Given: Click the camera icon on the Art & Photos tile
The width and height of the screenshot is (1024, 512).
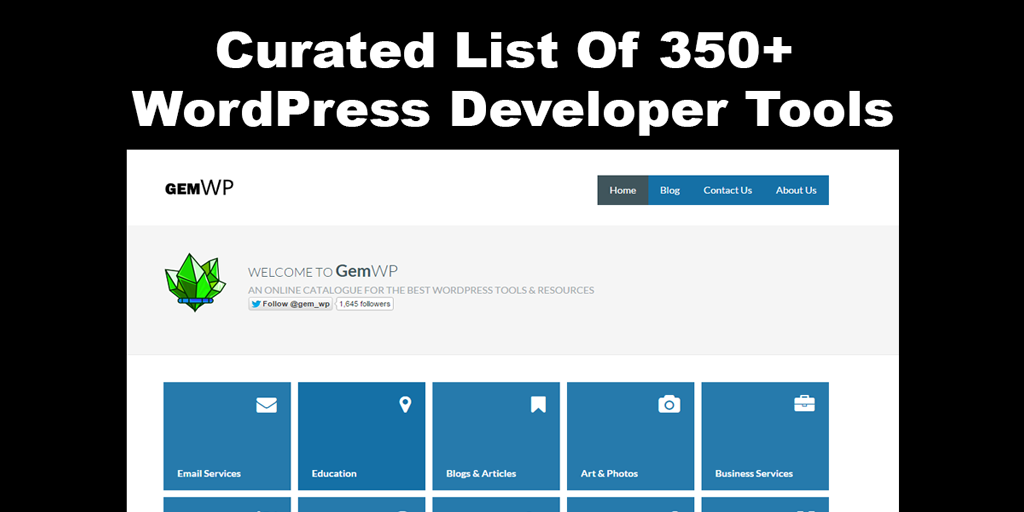Looking at the screenshot, I should (x=669, y=405).
